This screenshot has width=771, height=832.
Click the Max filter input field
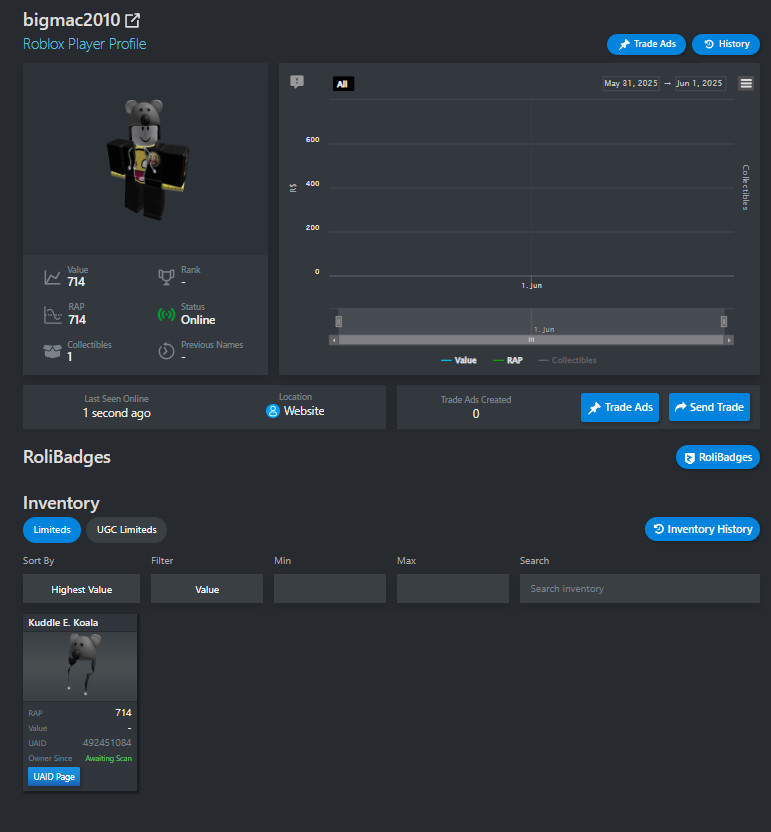(453, 588)
